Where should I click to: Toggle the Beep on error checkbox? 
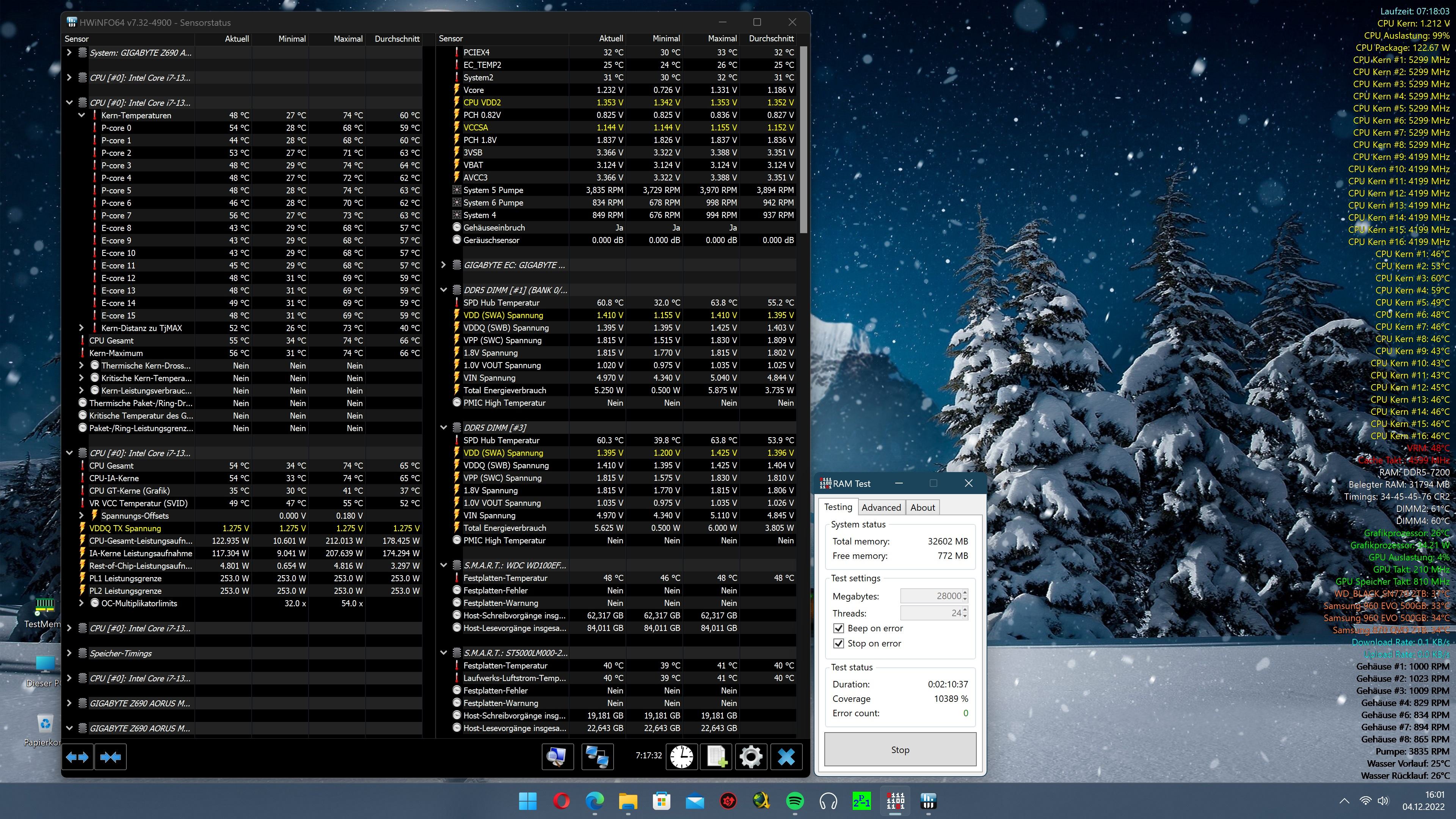point(839,629)
